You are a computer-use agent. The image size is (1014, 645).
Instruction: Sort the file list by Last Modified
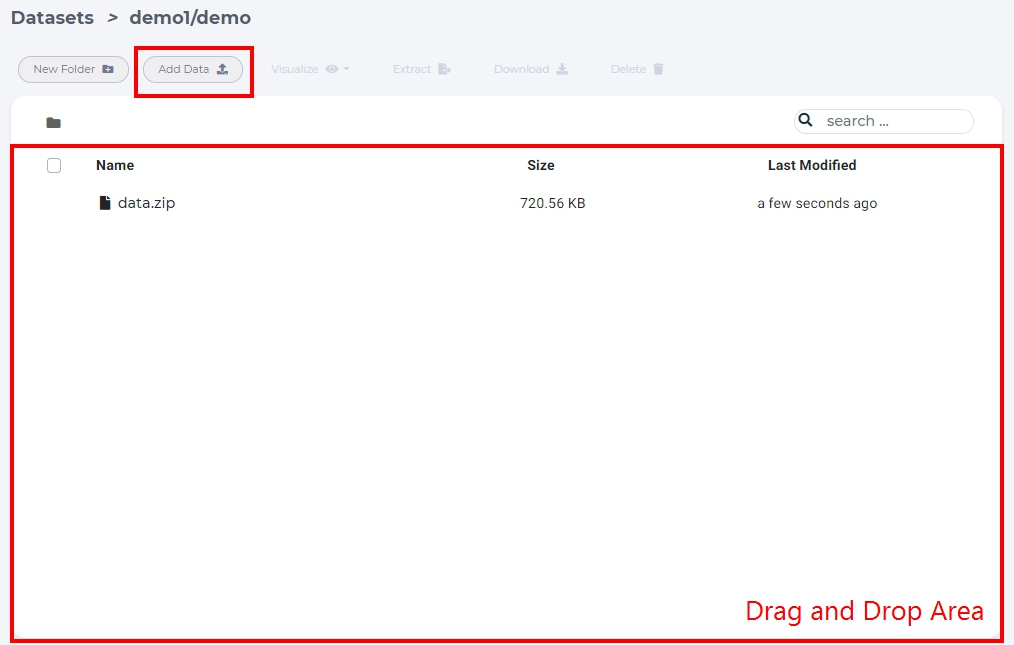click(812, 166)
